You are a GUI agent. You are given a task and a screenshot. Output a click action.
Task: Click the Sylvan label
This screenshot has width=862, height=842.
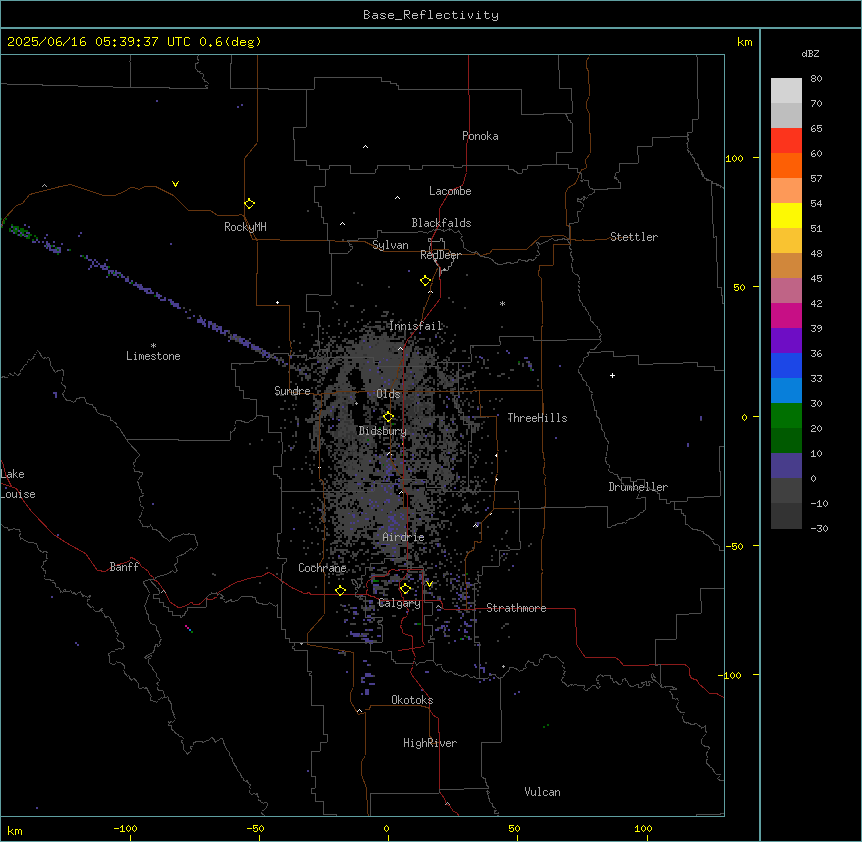[390, 245]
